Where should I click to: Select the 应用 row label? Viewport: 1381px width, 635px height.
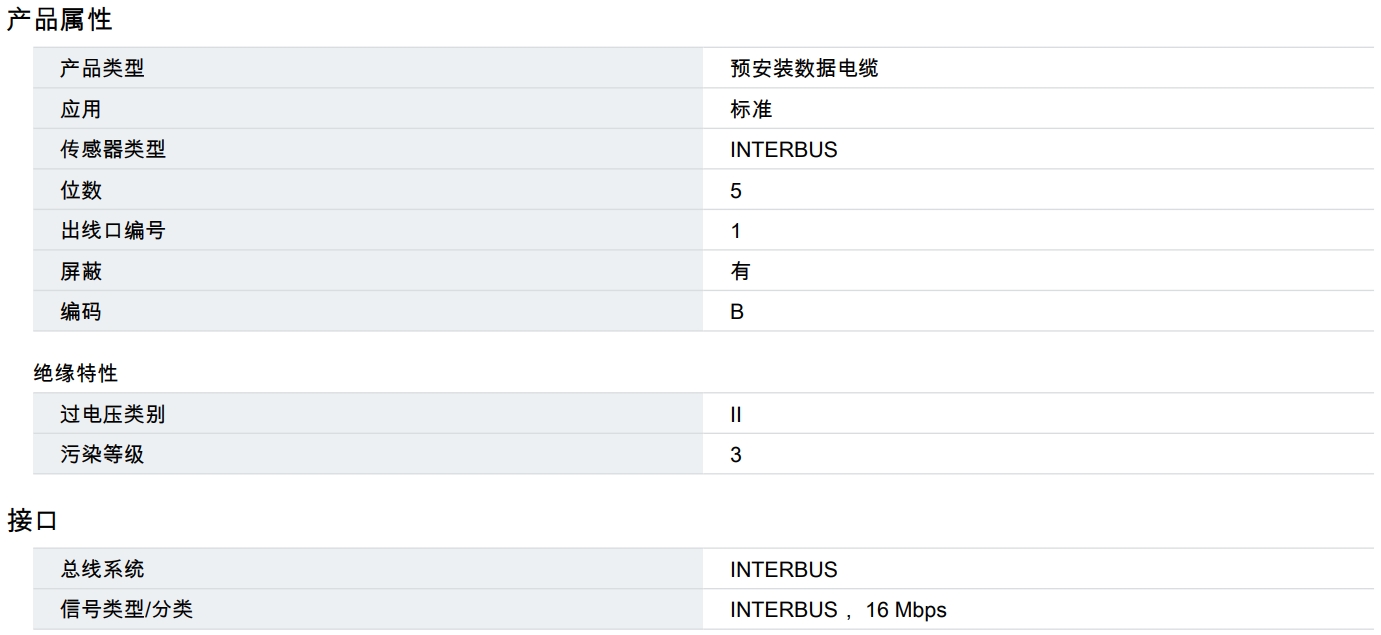81,109
